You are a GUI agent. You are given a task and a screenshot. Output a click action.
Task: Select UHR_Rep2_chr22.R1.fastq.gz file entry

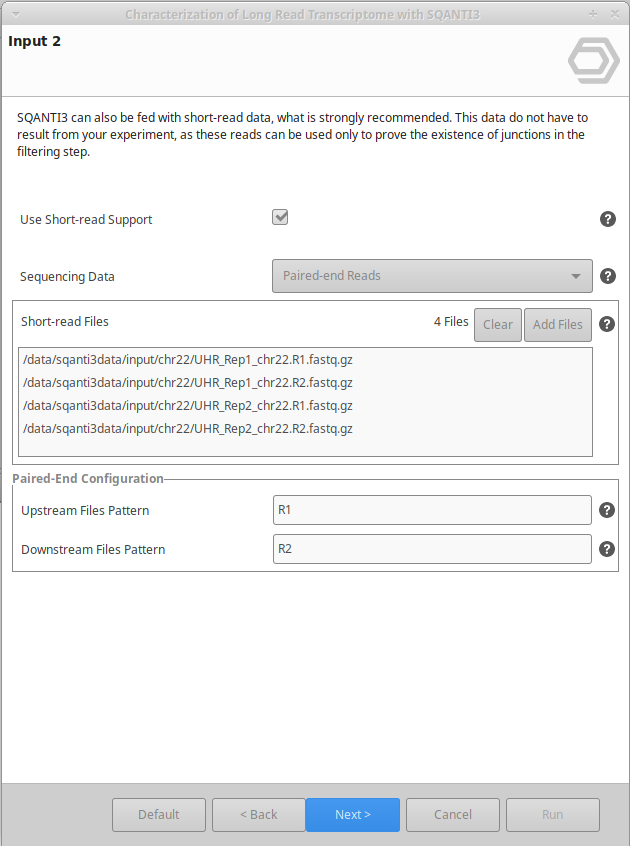(187, 406)
